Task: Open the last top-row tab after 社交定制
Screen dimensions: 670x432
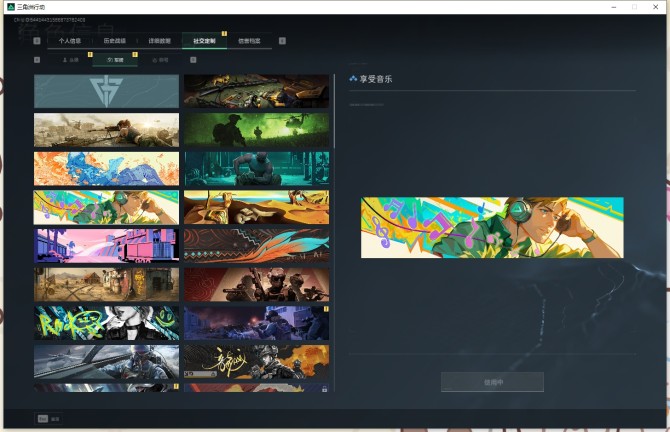Action: click(x=249, y=41)
